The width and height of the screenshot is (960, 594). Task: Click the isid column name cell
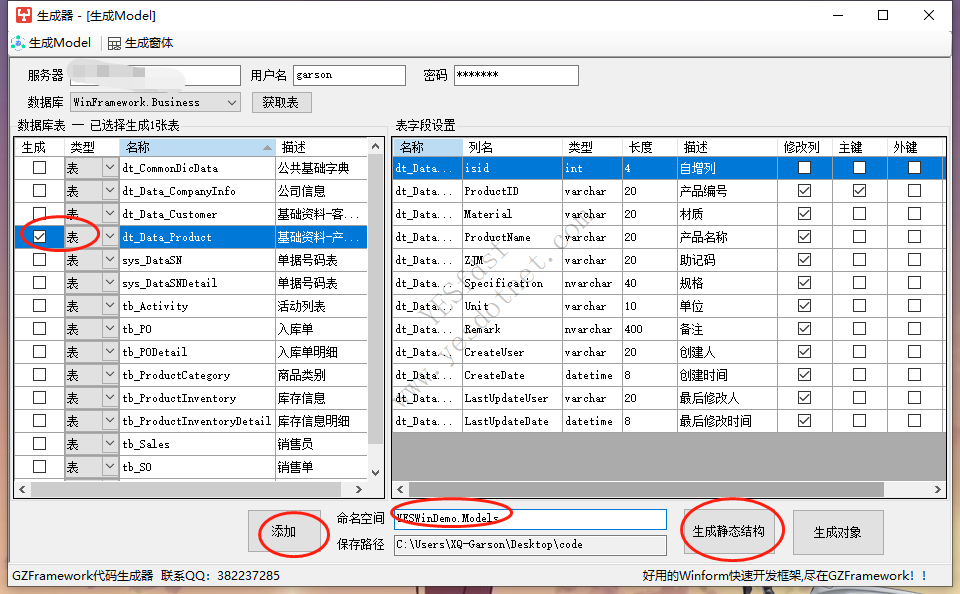(x=512, y=168)
